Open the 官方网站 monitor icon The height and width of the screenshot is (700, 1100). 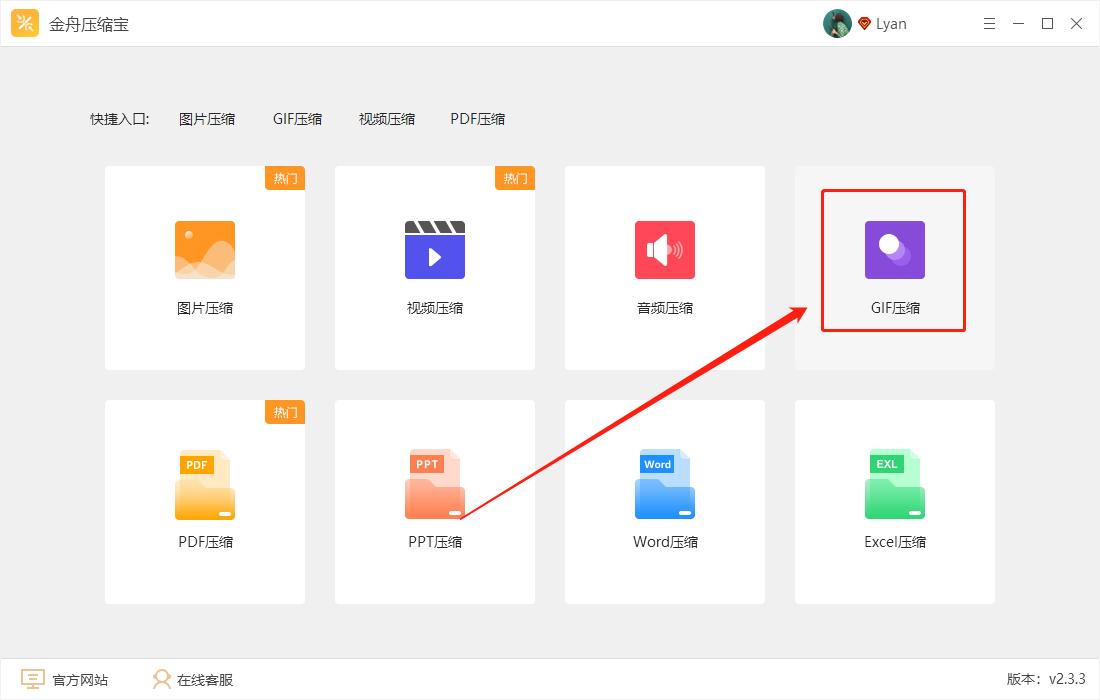[x=33, y=679]
